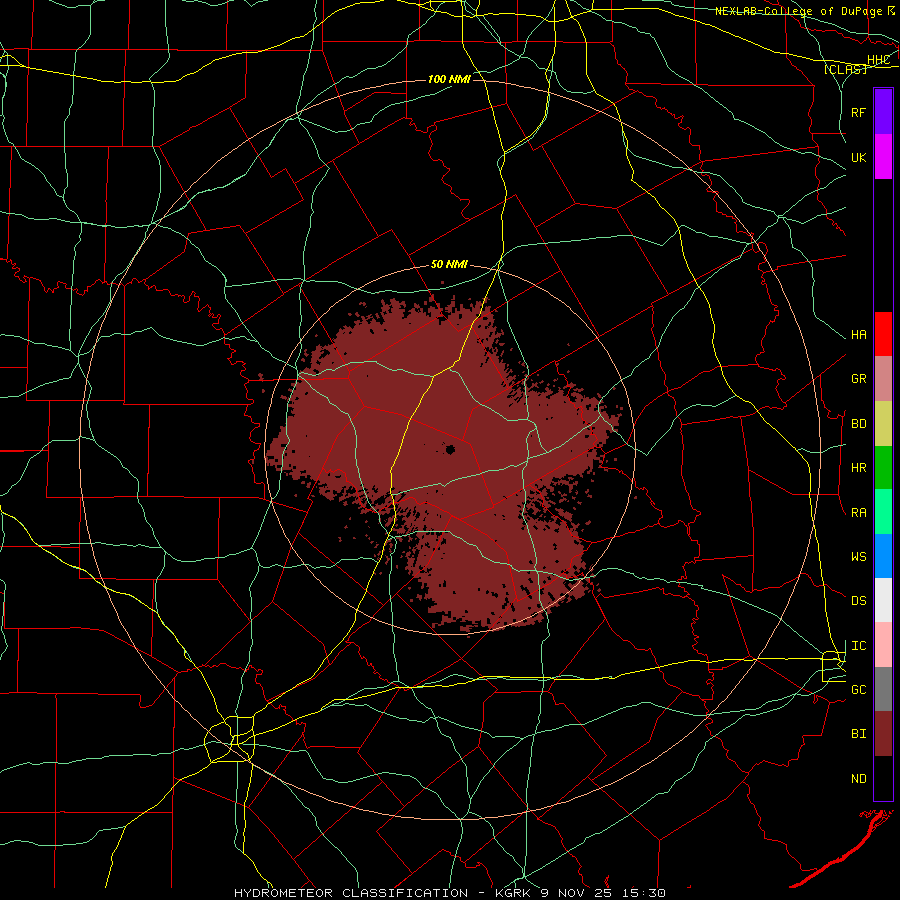
Task: Click the BI legend label
Action: [858, 734]
